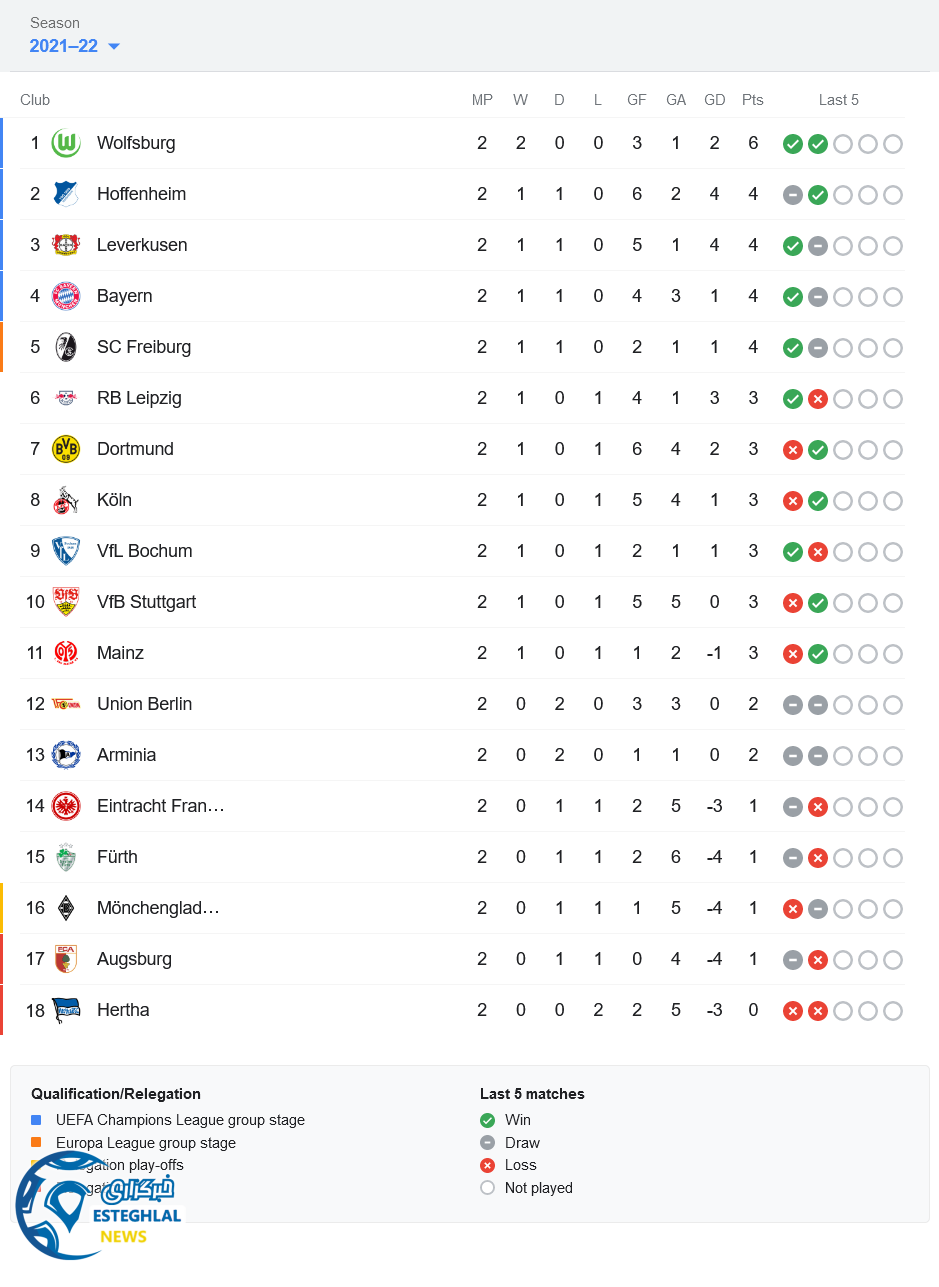Select the VfL Bochum team name

pos(144,551)
